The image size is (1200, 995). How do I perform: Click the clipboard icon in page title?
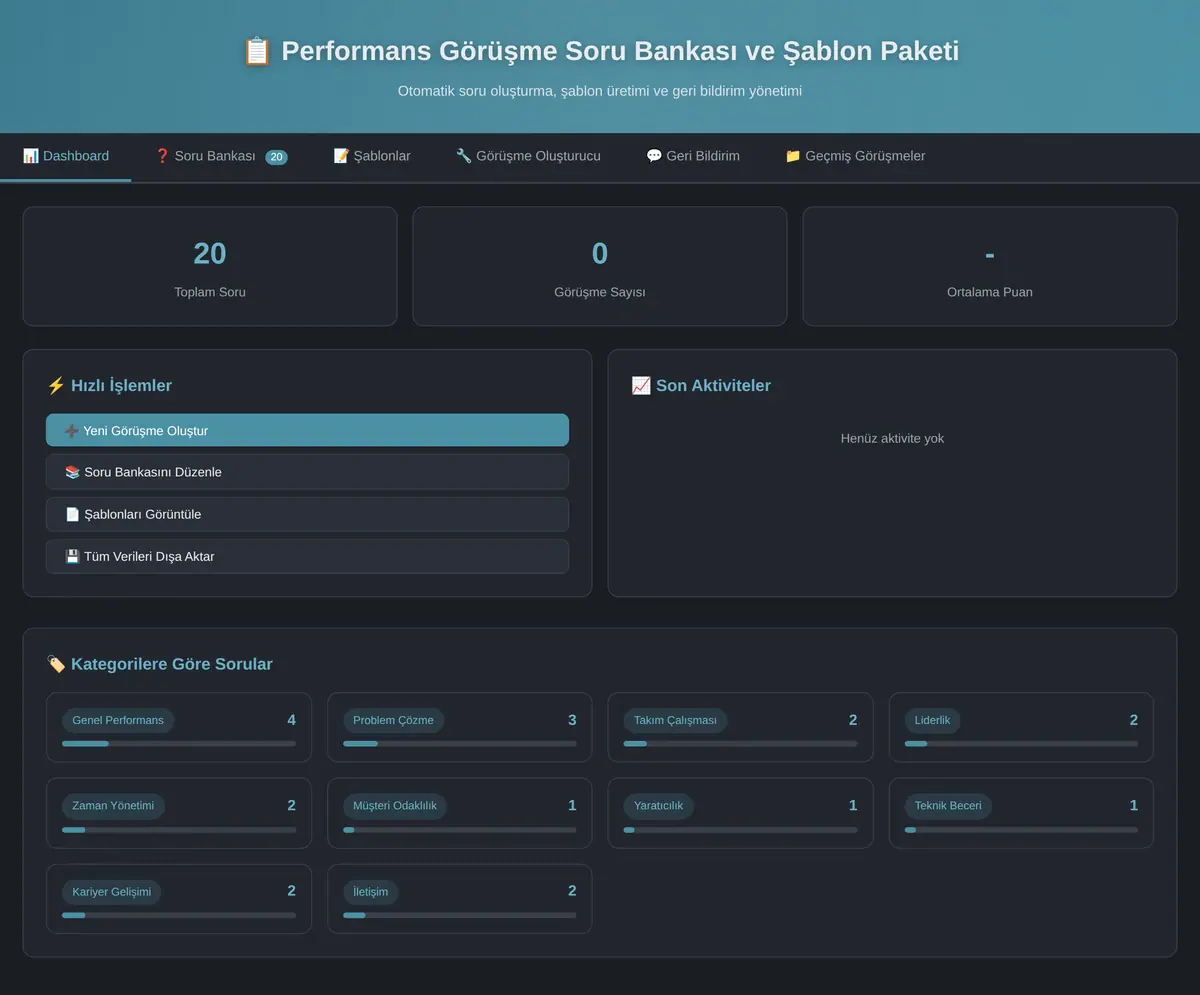(257, 51)
